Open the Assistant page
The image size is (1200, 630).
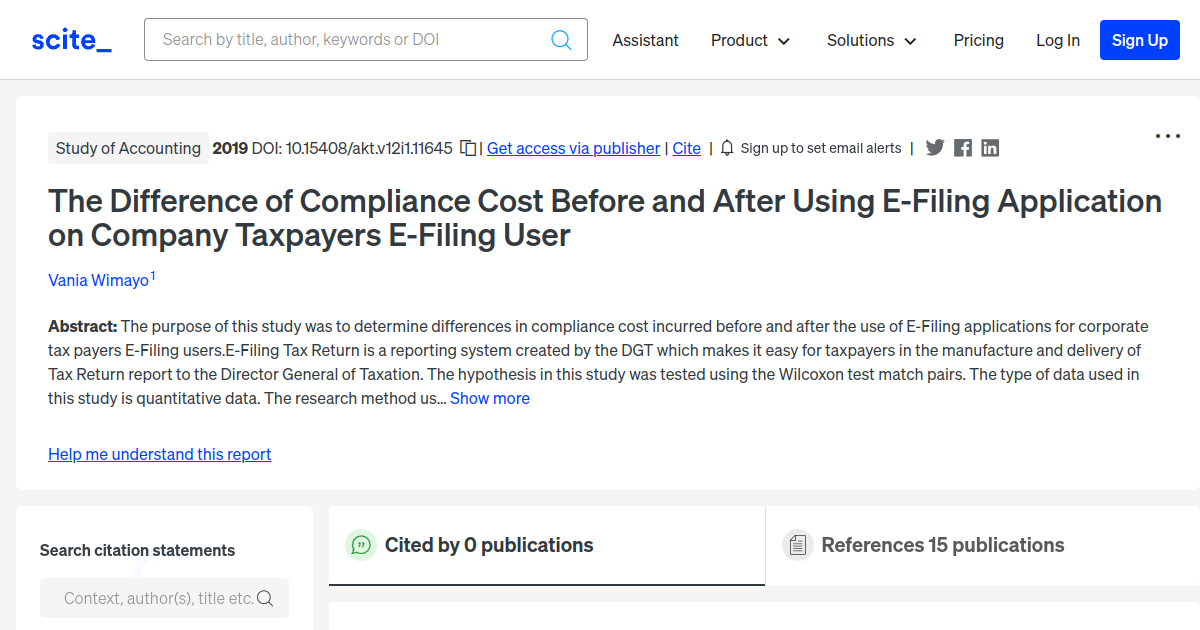tap(645, 40)
